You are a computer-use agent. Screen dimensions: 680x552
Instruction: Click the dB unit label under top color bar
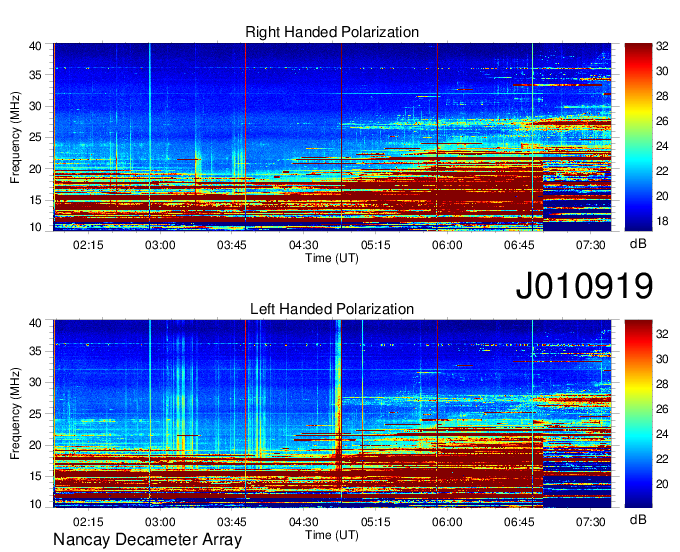click(638, 244)
